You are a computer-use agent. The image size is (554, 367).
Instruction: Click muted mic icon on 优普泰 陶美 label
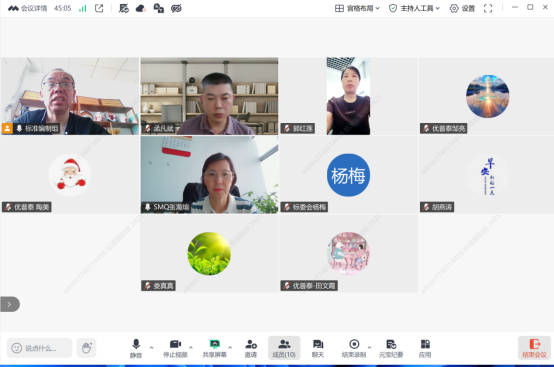[x=8, y=207]
